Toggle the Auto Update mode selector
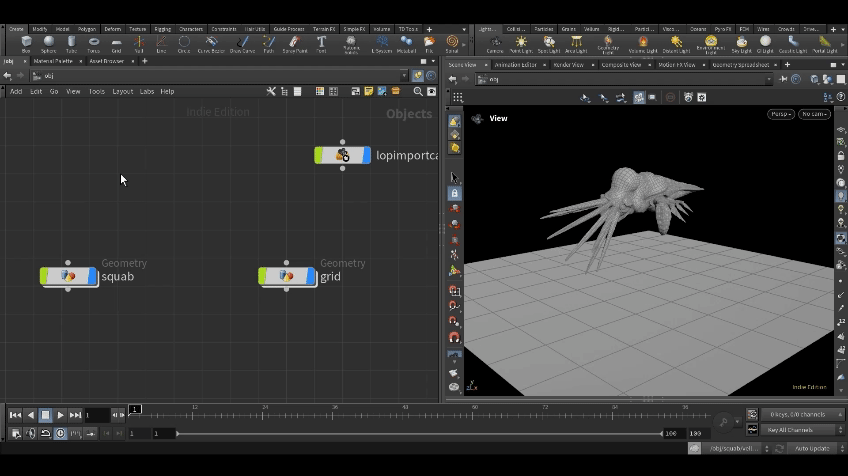 tap(816, 448)
